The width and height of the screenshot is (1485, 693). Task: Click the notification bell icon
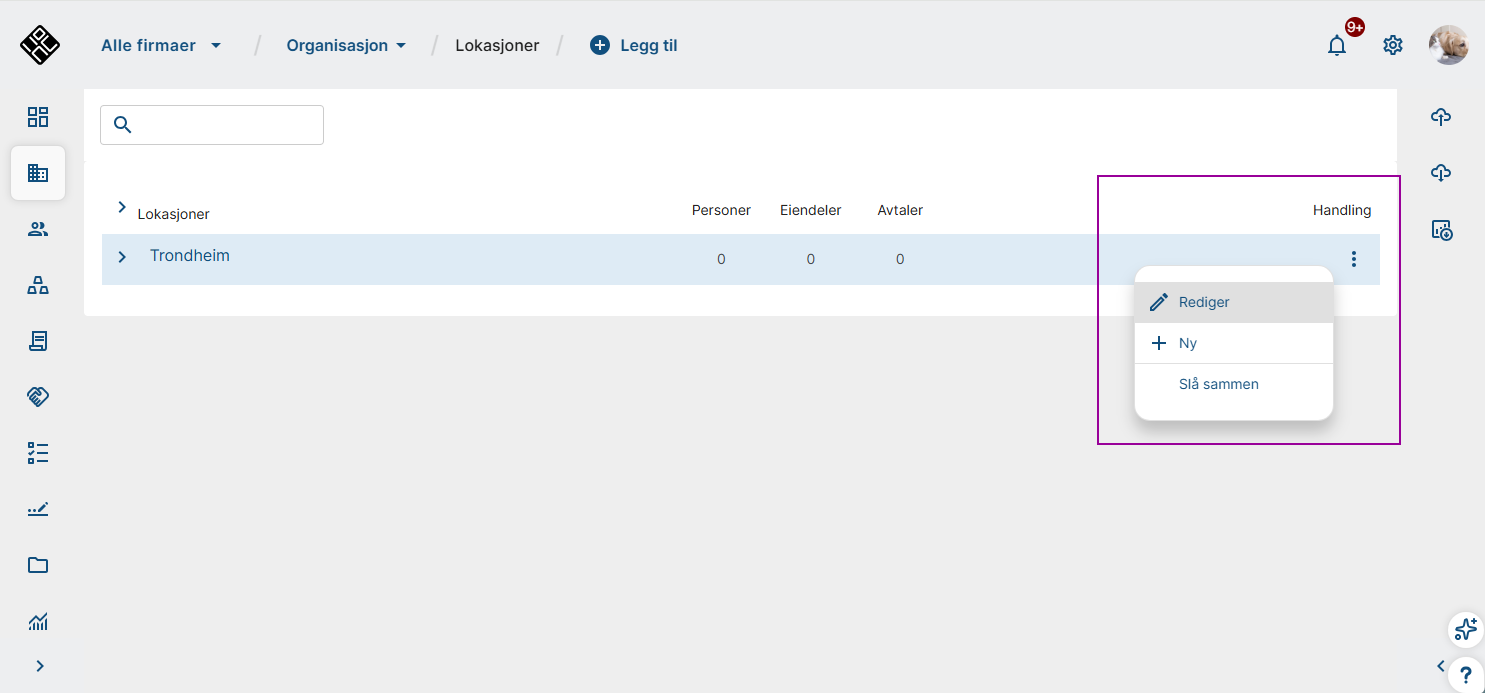(1337, 45)
